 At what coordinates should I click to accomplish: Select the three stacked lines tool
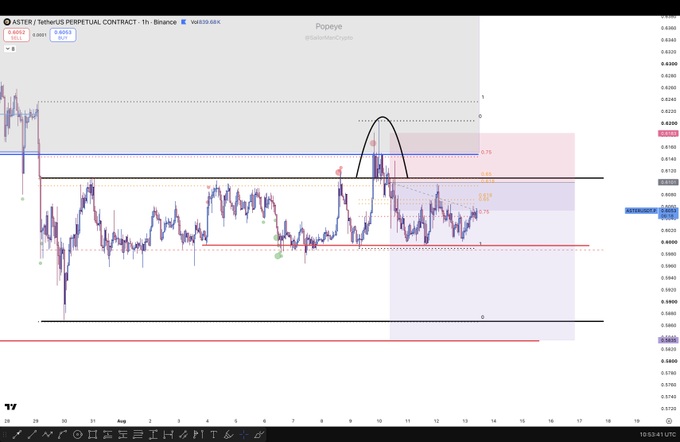tap(138, 434)
